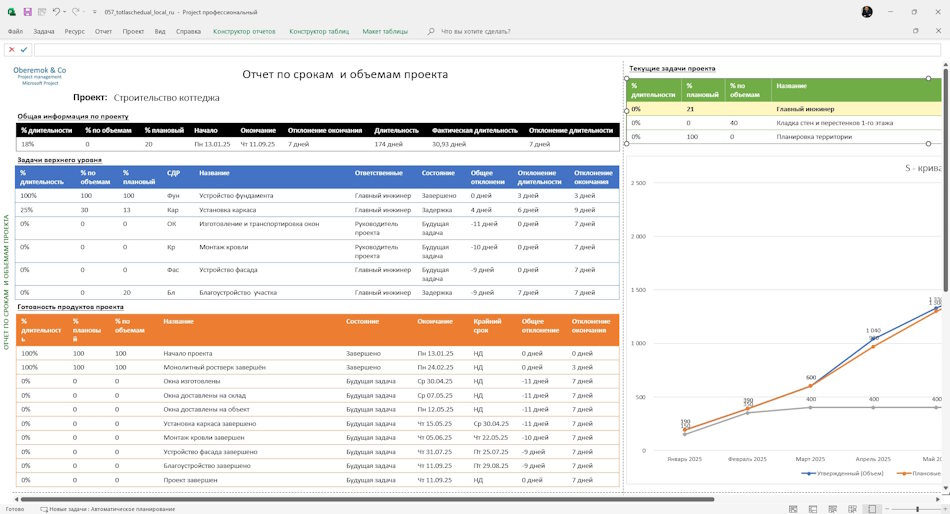Switch to Макет таблицы tab

tap(385, 31)
